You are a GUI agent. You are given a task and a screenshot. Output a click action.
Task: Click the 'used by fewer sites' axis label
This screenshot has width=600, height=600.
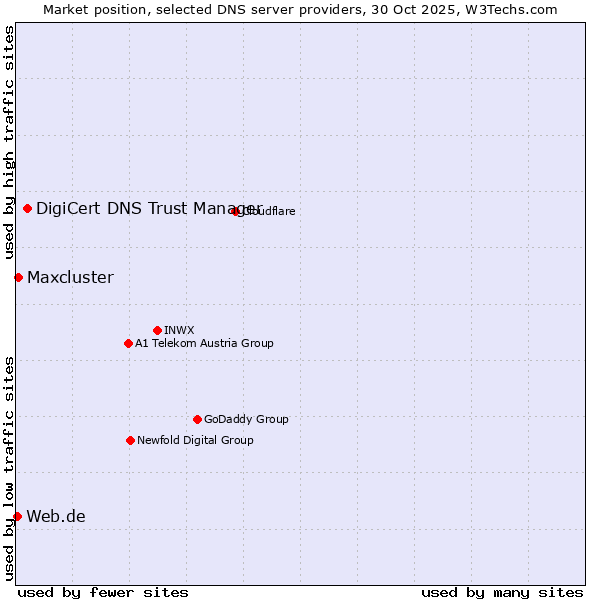[x=103, y=592]
